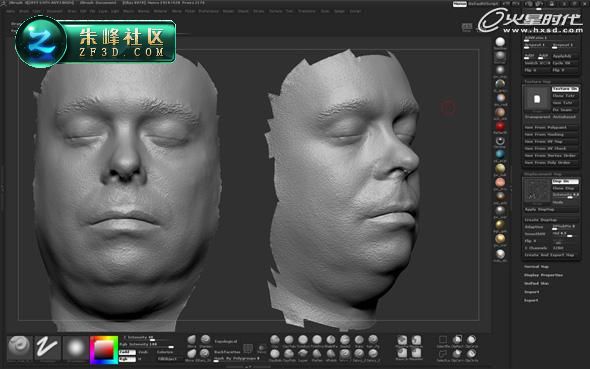Click New From Masking

pos(551,135)
